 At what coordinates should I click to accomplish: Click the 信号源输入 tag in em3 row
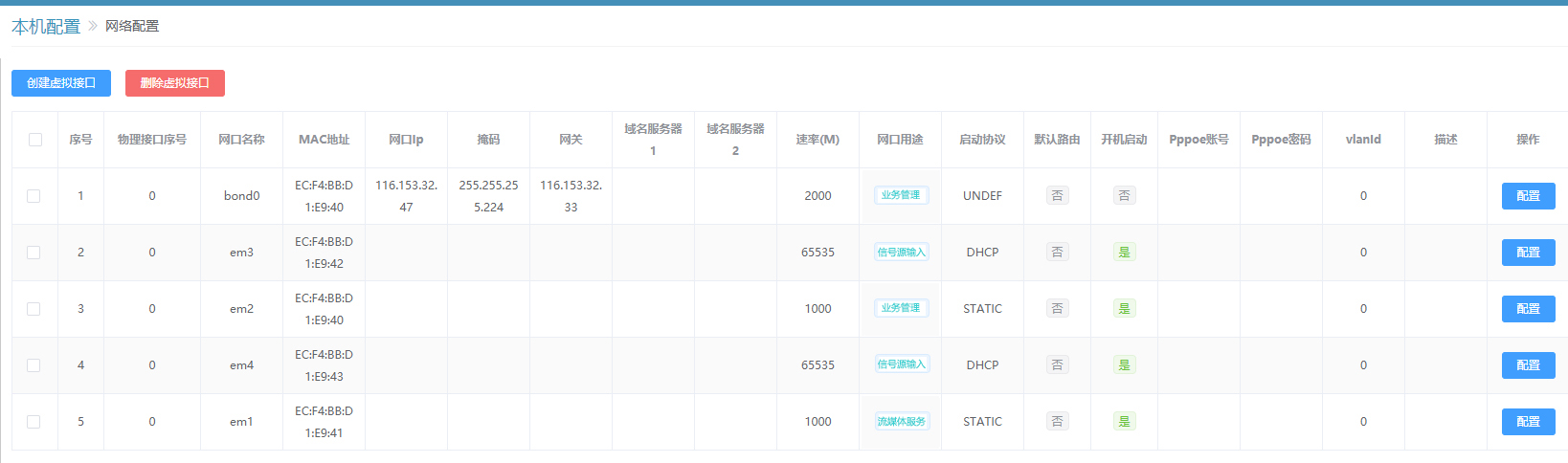coord(901,253)
